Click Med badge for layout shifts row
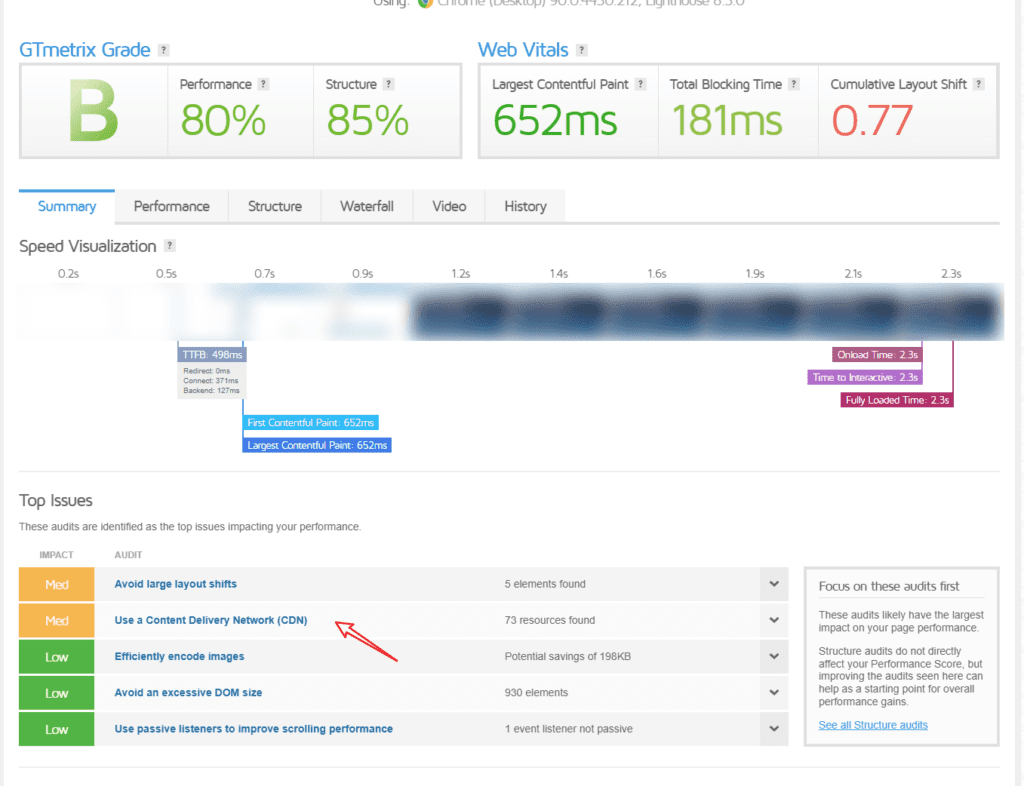Viewport: 1024px width, 786px height. click(57, 584)
